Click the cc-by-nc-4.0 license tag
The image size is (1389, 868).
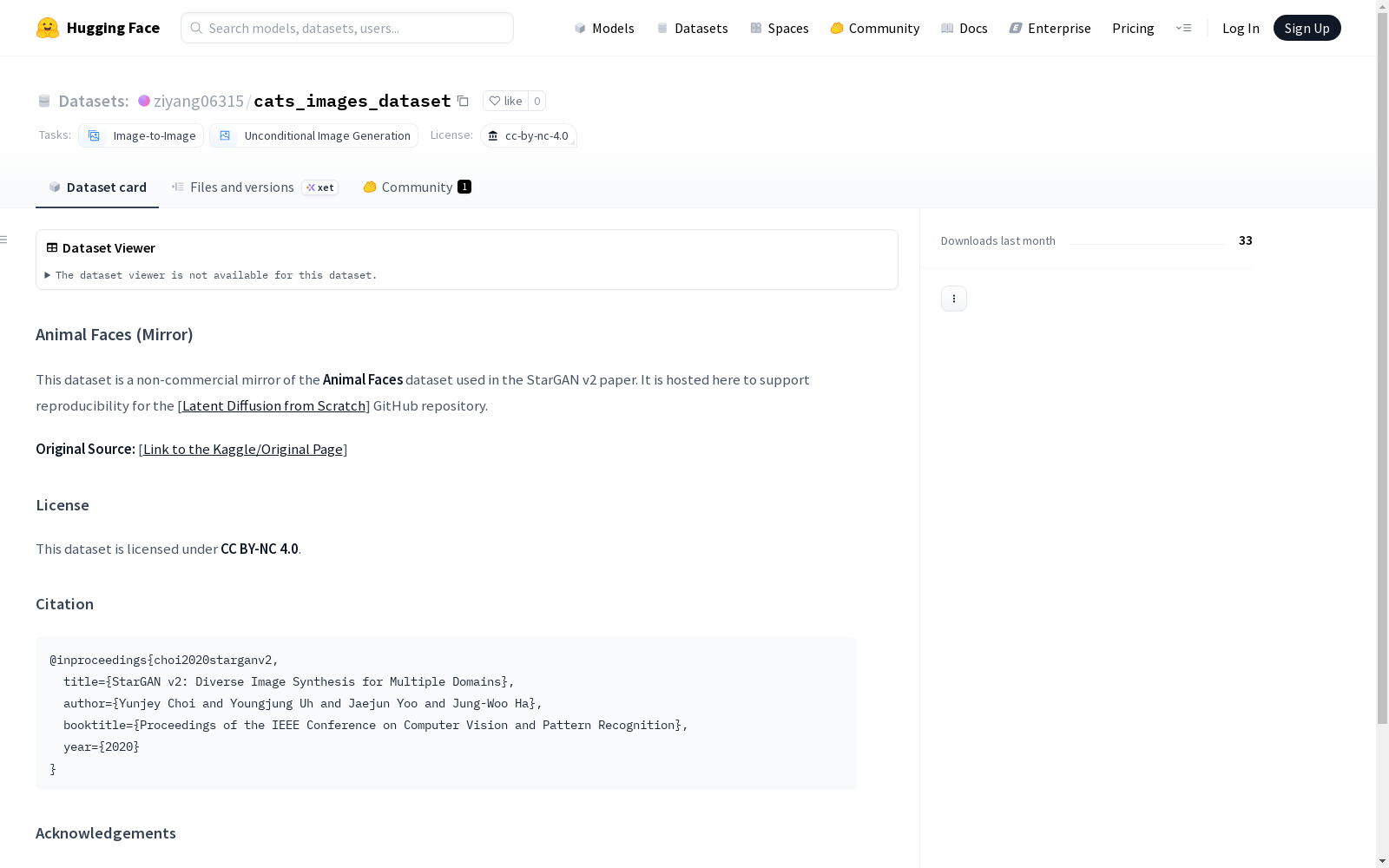pos(529,135)
